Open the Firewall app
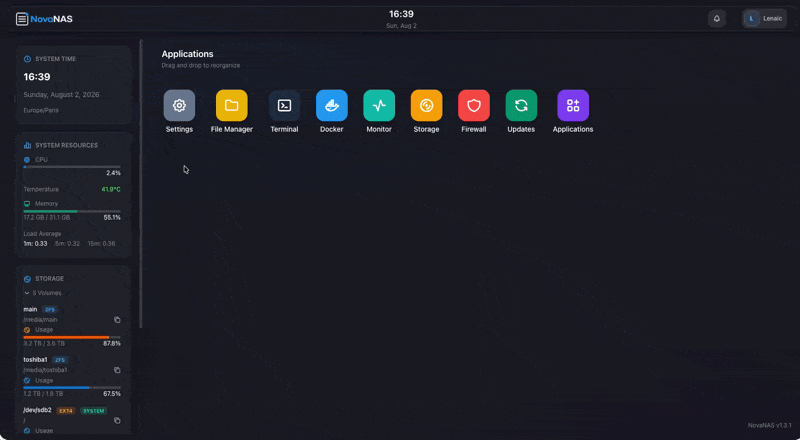 pos(474,106)
